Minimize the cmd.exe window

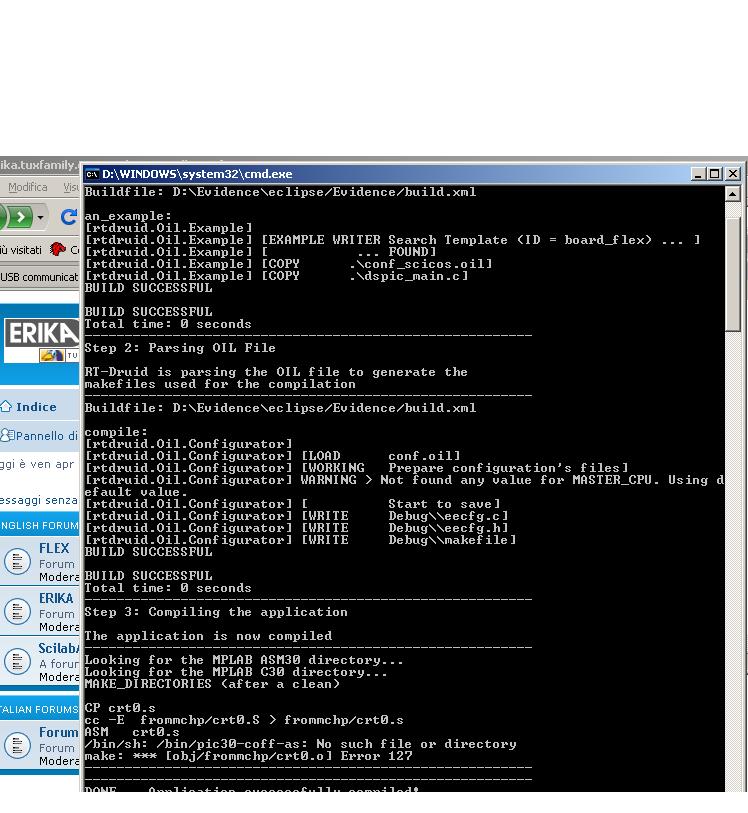pyautogui.click(x=698, y=174)
